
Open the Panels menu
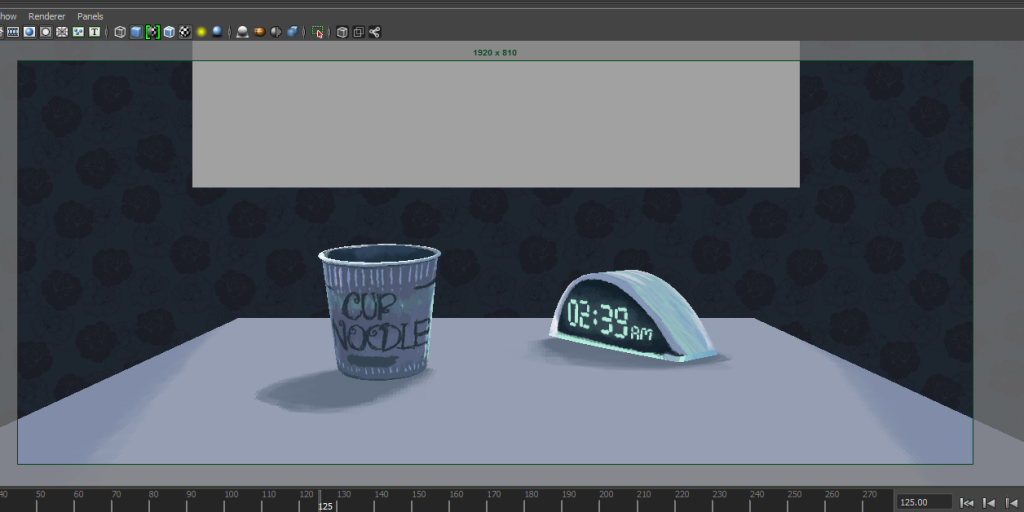click(90, 16)
